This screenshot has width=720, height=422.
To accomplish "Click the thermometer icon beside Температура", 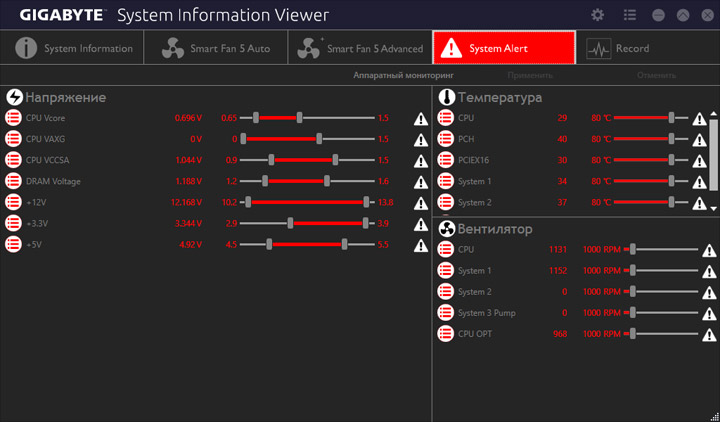I will [x=446, y=97].
